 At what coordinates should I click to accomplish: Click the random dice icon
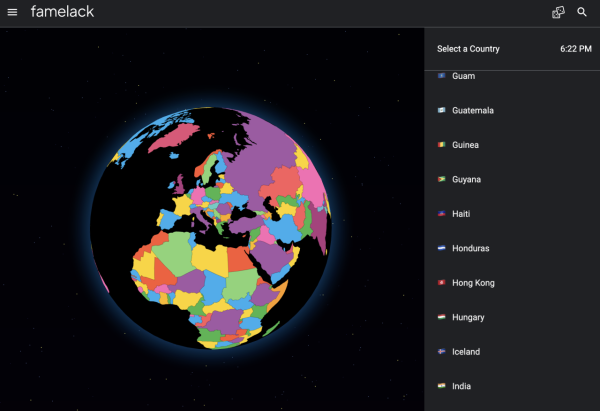click(559, 12)
